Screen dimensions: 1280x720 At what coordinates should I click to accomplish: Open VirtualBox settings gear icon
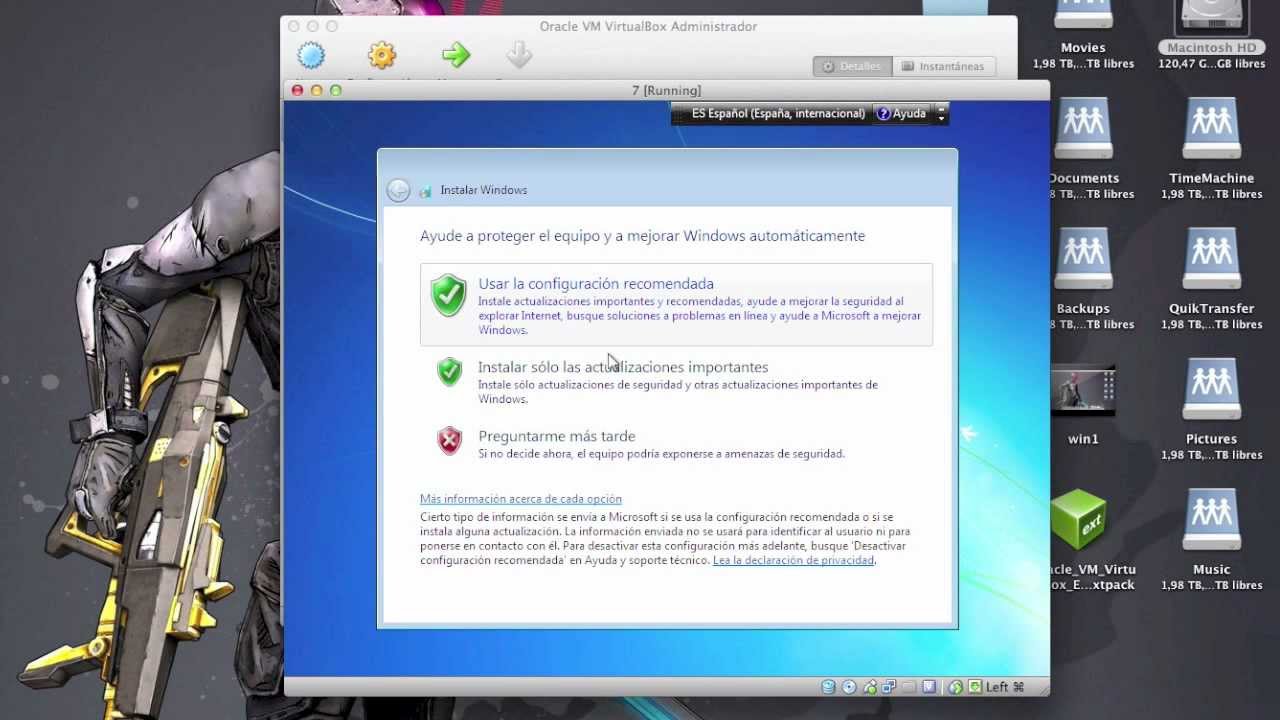382,55
